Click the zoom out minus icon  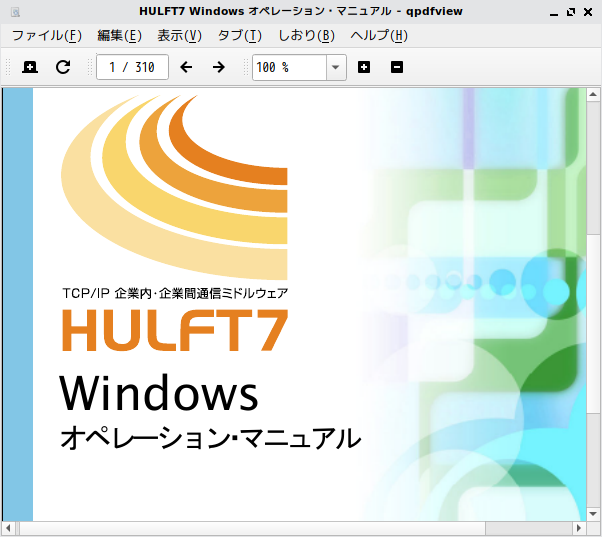(397, 67)
